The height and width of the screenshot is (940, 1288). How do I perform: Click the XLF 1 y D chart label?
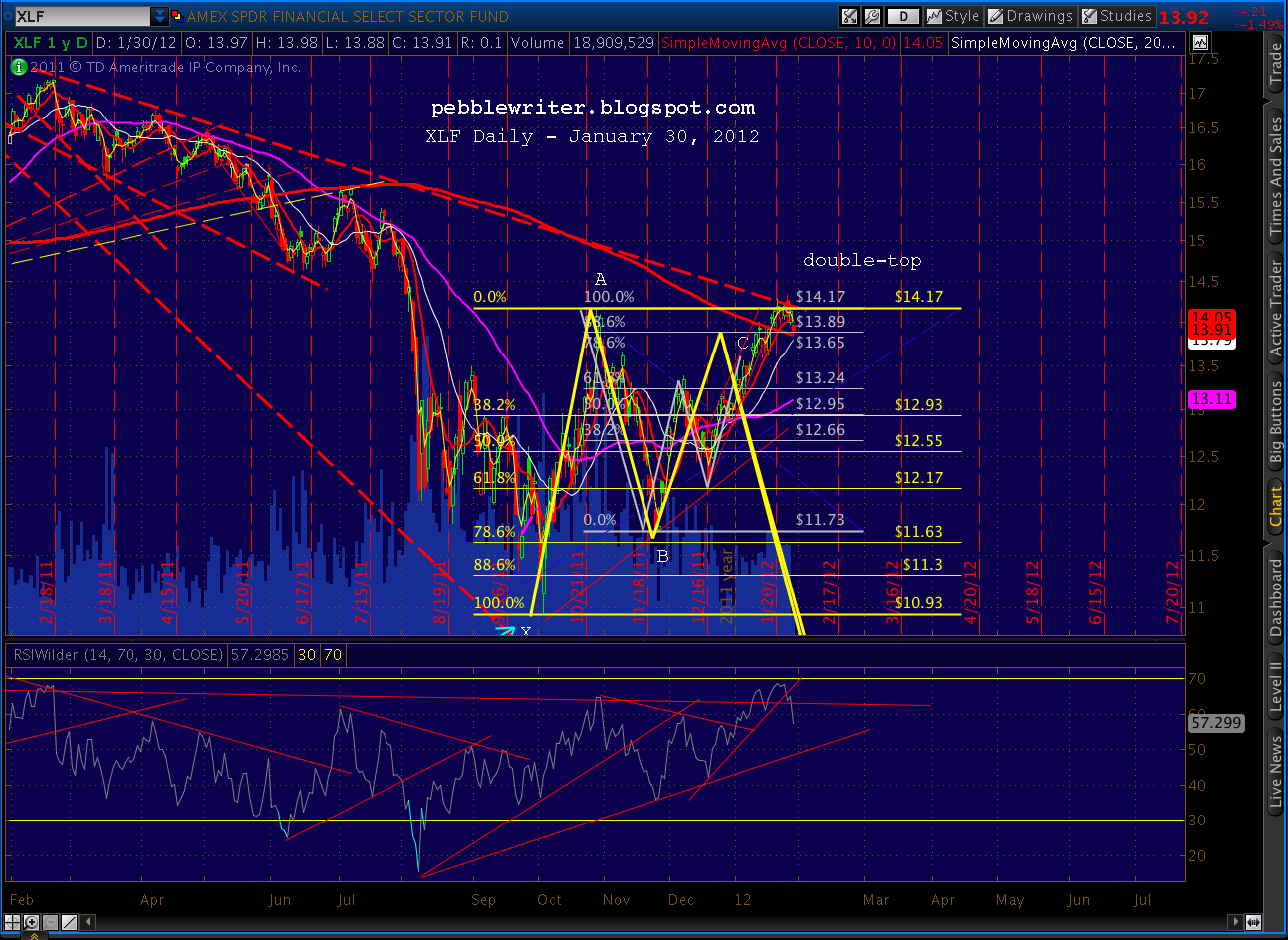[x=51, y=43]
